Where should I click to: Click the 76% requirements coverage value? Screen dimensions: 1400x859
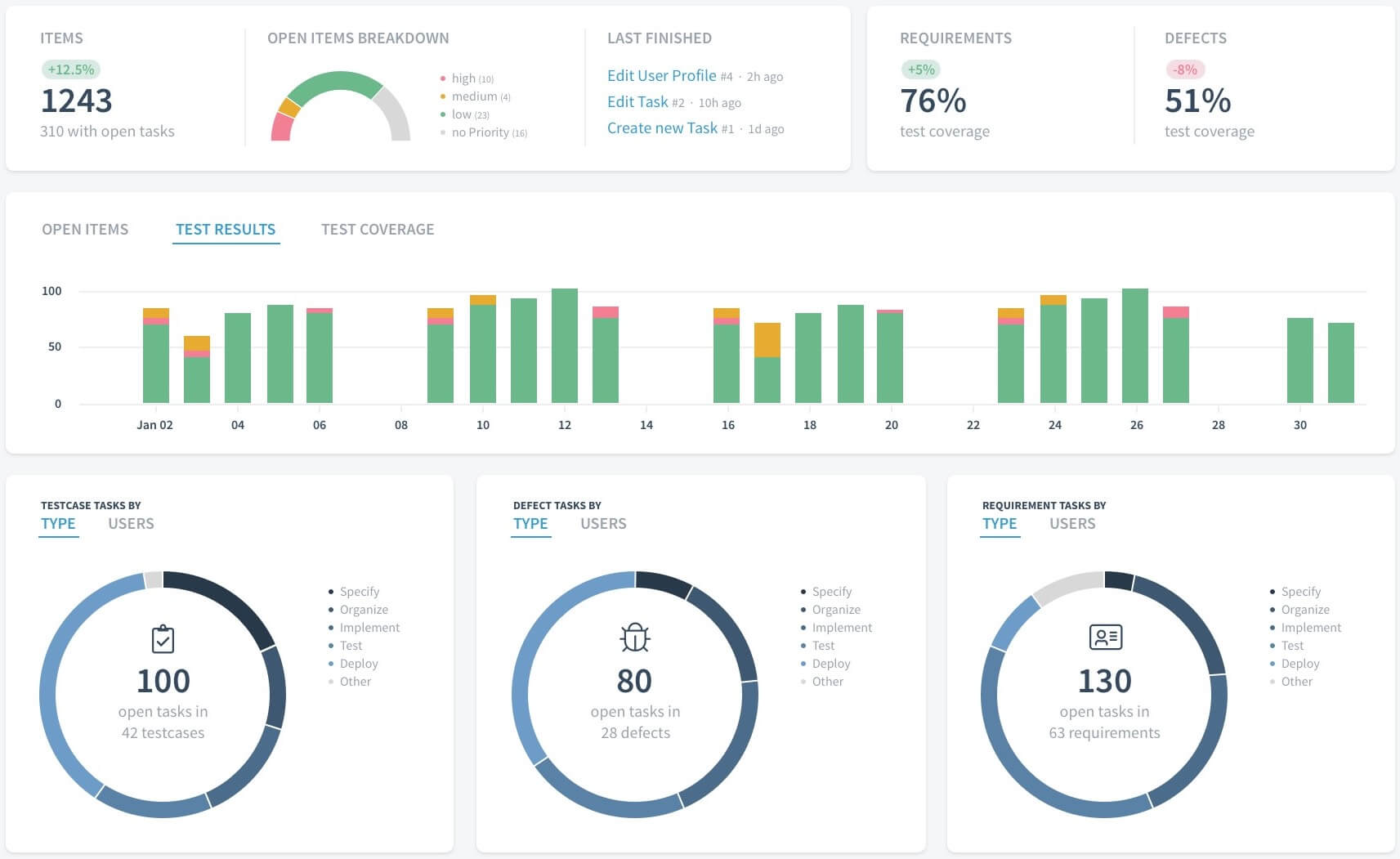click(x=933, y=101)
